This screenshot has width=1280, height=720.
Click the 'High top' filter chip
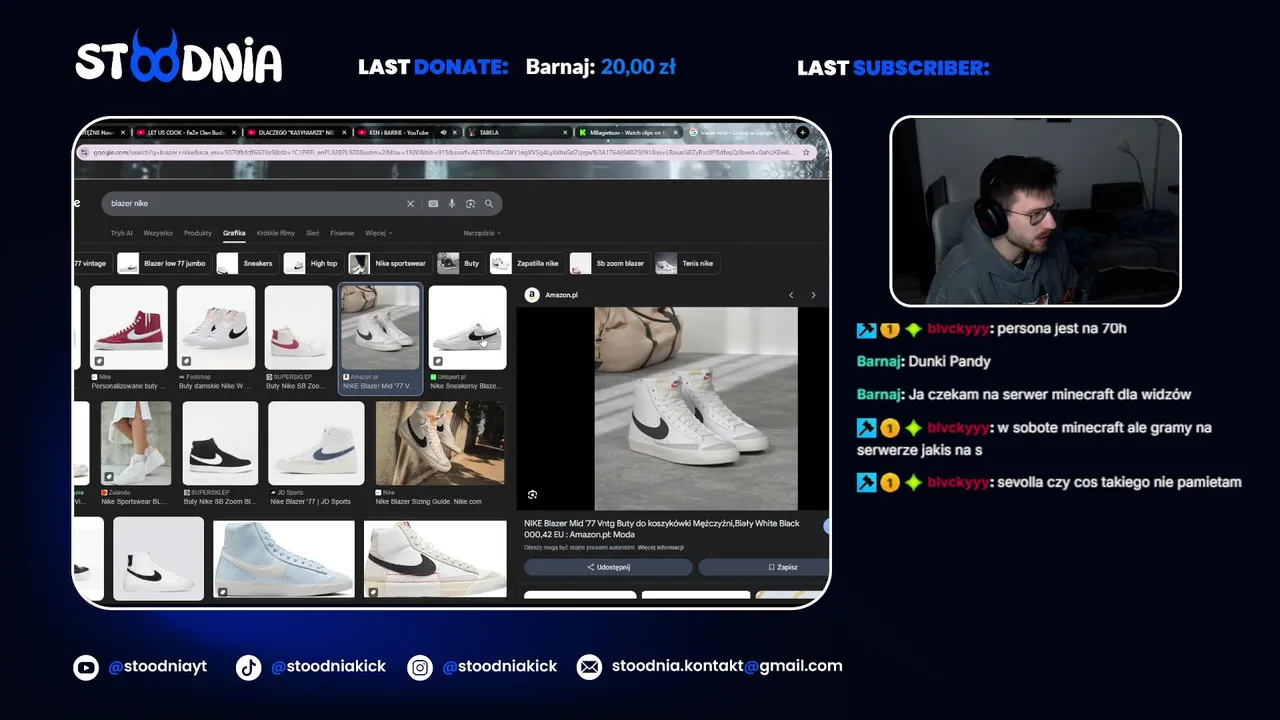point(313,263)
